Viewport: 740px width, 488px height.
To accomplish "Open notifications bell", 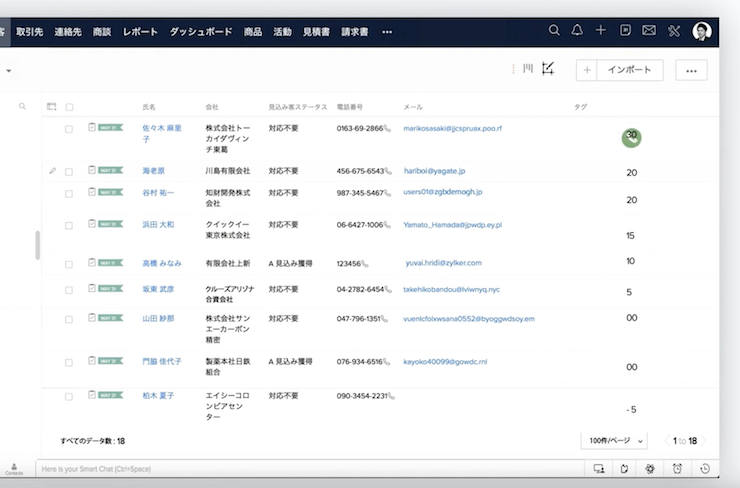I will pyautogui.click(x=577, y=31).
